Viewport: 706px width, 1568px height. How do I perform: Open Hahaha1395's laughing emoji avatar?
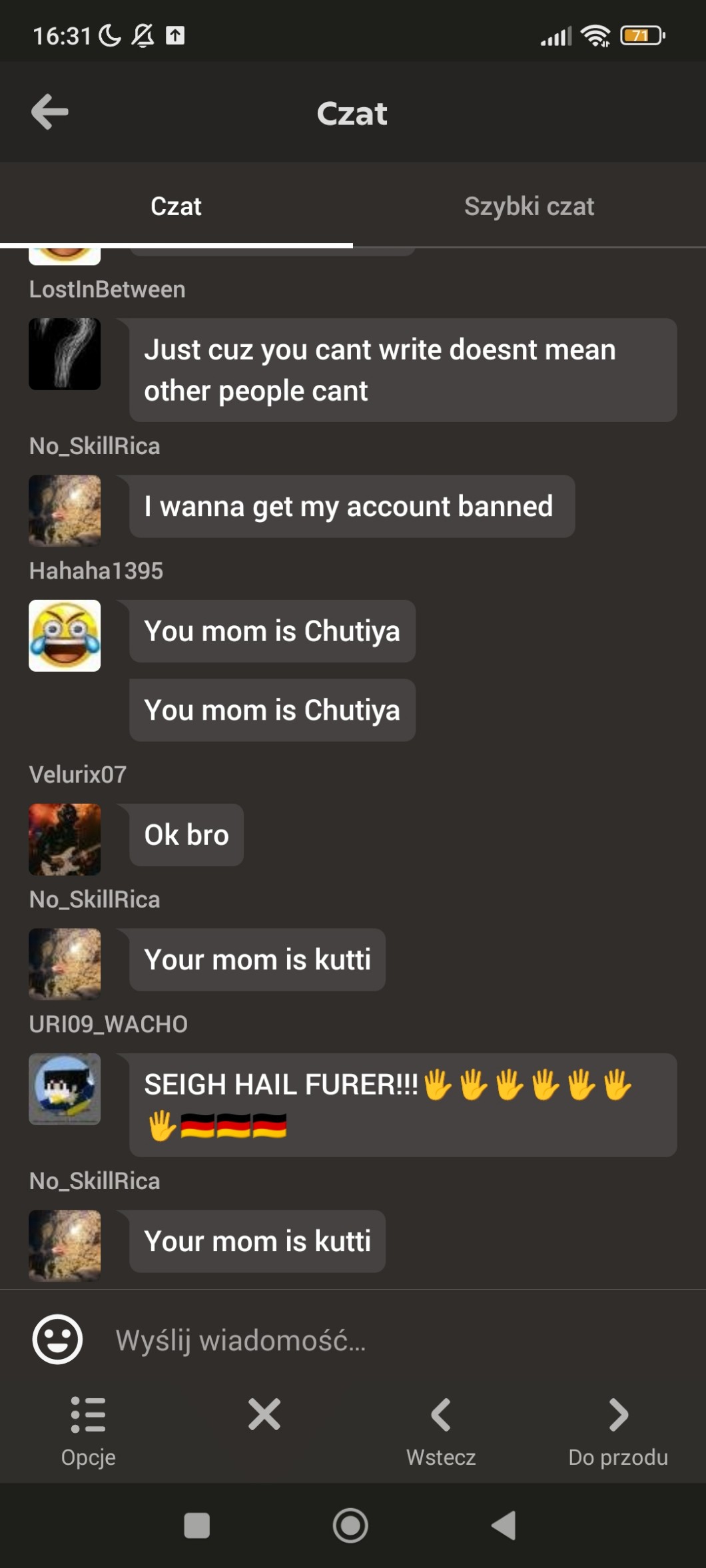(x=65, y=635)
